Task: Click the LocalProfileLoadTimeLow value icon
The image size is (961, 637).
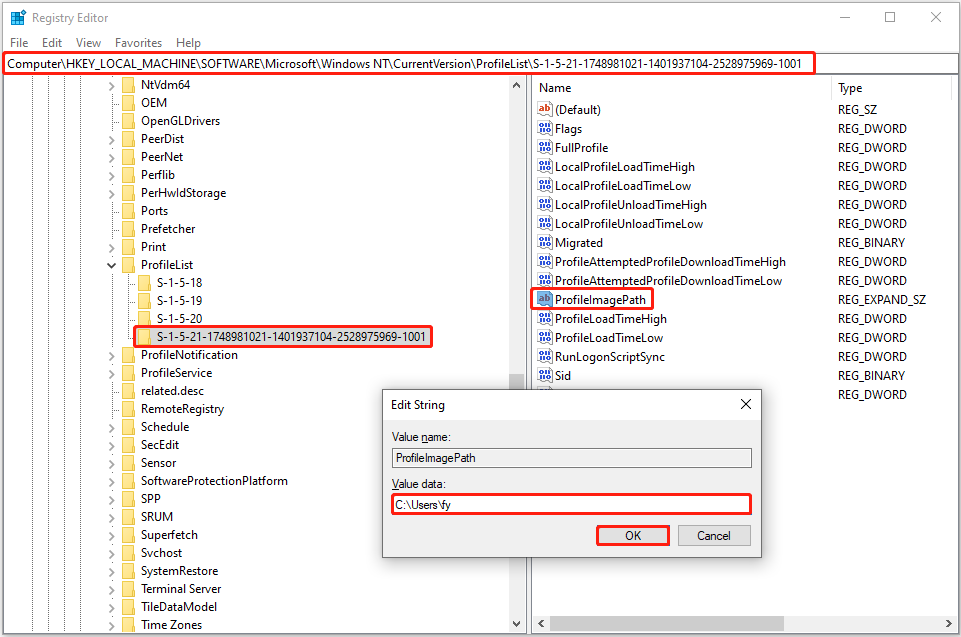Action: [x=544, y=186]
